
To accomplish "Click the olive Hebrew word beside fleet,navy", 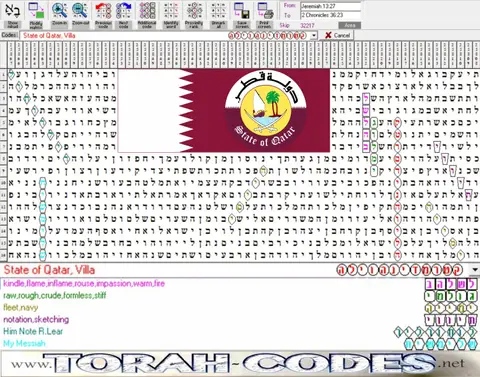I will 452,308.
